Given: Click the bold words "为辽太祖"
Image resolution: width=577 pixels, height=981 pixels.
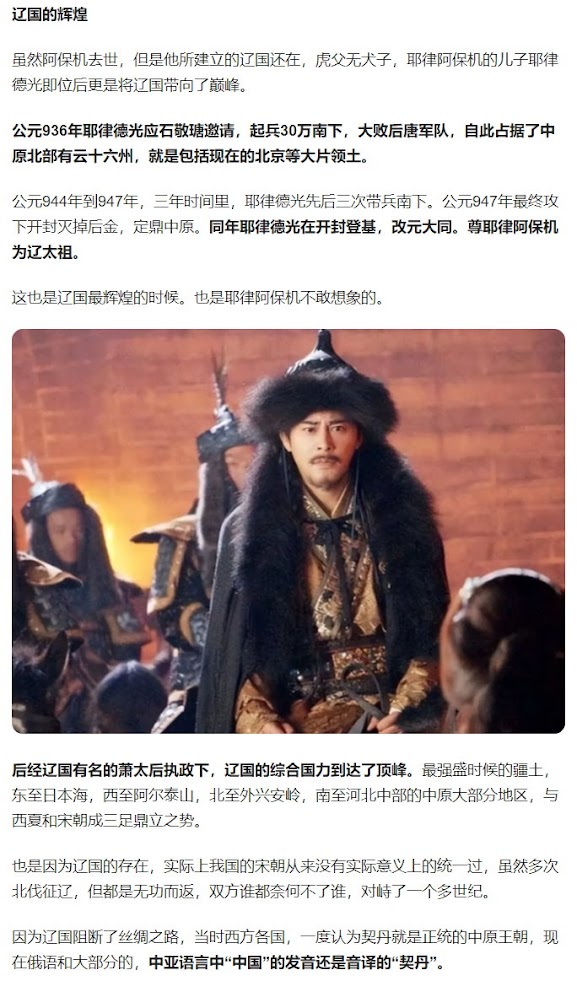Looking at the screenshot, I should click(42, 252).
